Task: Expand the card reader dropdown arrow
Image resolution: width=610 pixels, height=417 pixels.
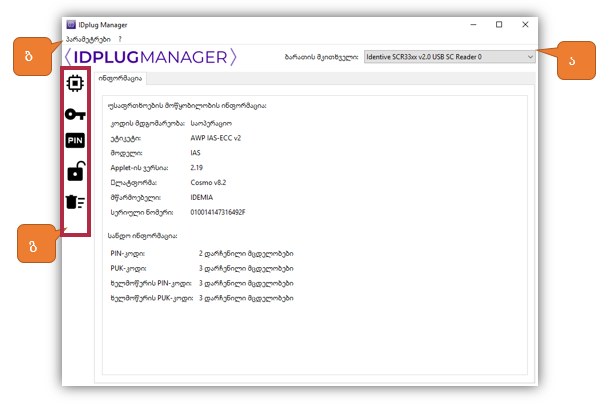Action: (528, 57)
